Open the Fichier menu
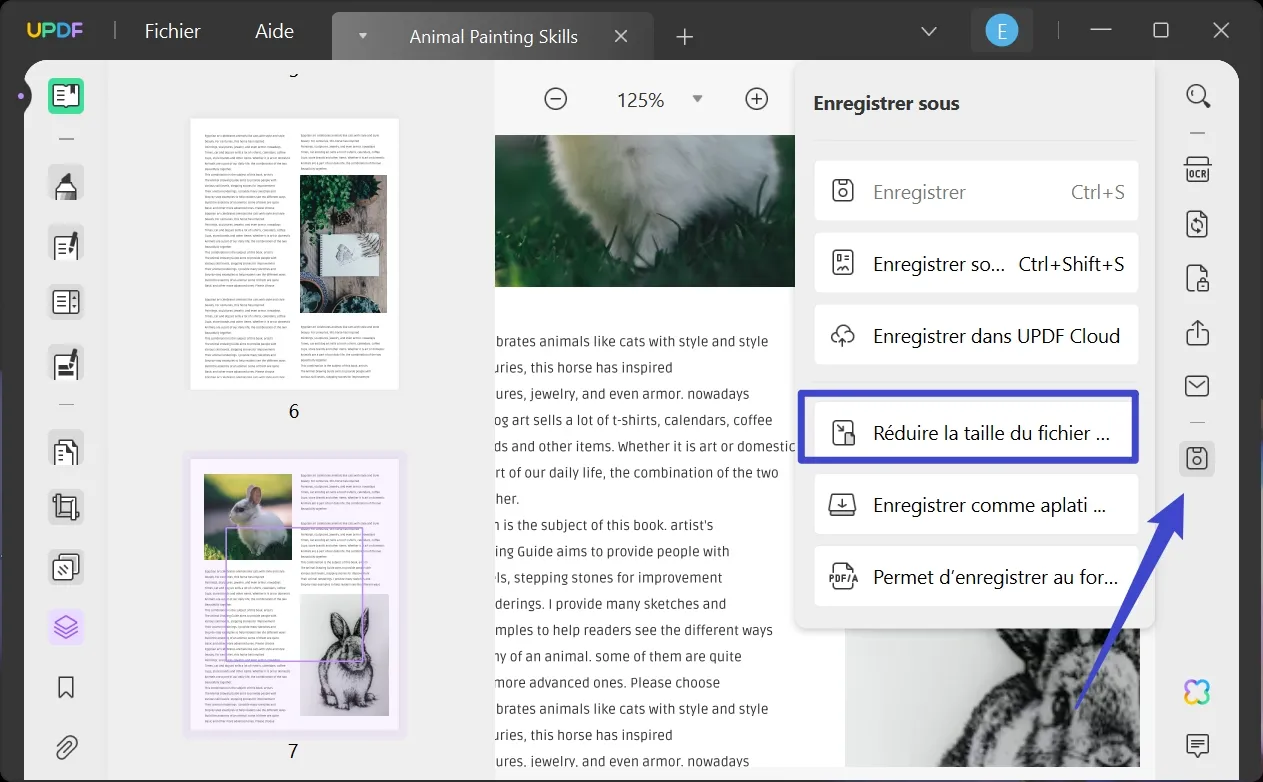1263x782 pixels. click(173, 31)
